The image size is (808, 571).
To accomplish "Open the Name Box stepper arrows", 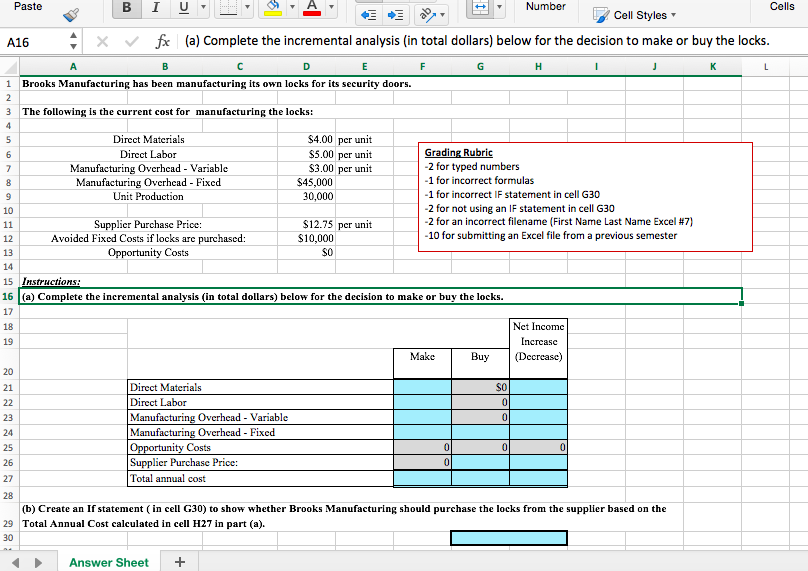I will click(74, 41).
